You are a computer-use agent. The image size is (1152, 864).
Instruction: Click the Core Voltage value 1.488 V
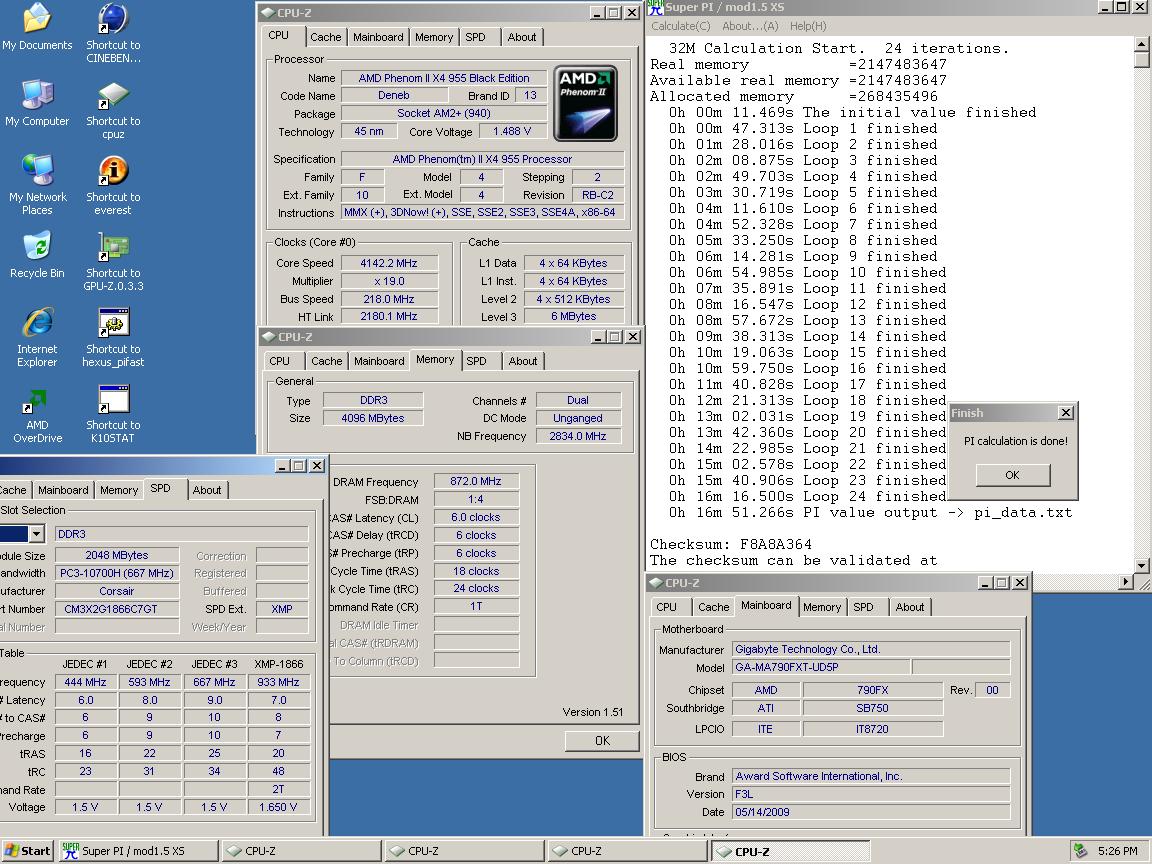[x=512, y=132]
